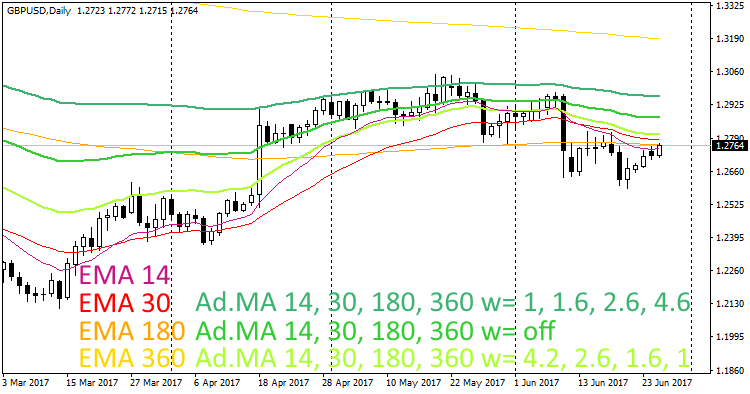
Task: Click the 18 Apr 2017 date label
Action: (x=284, y=383)
